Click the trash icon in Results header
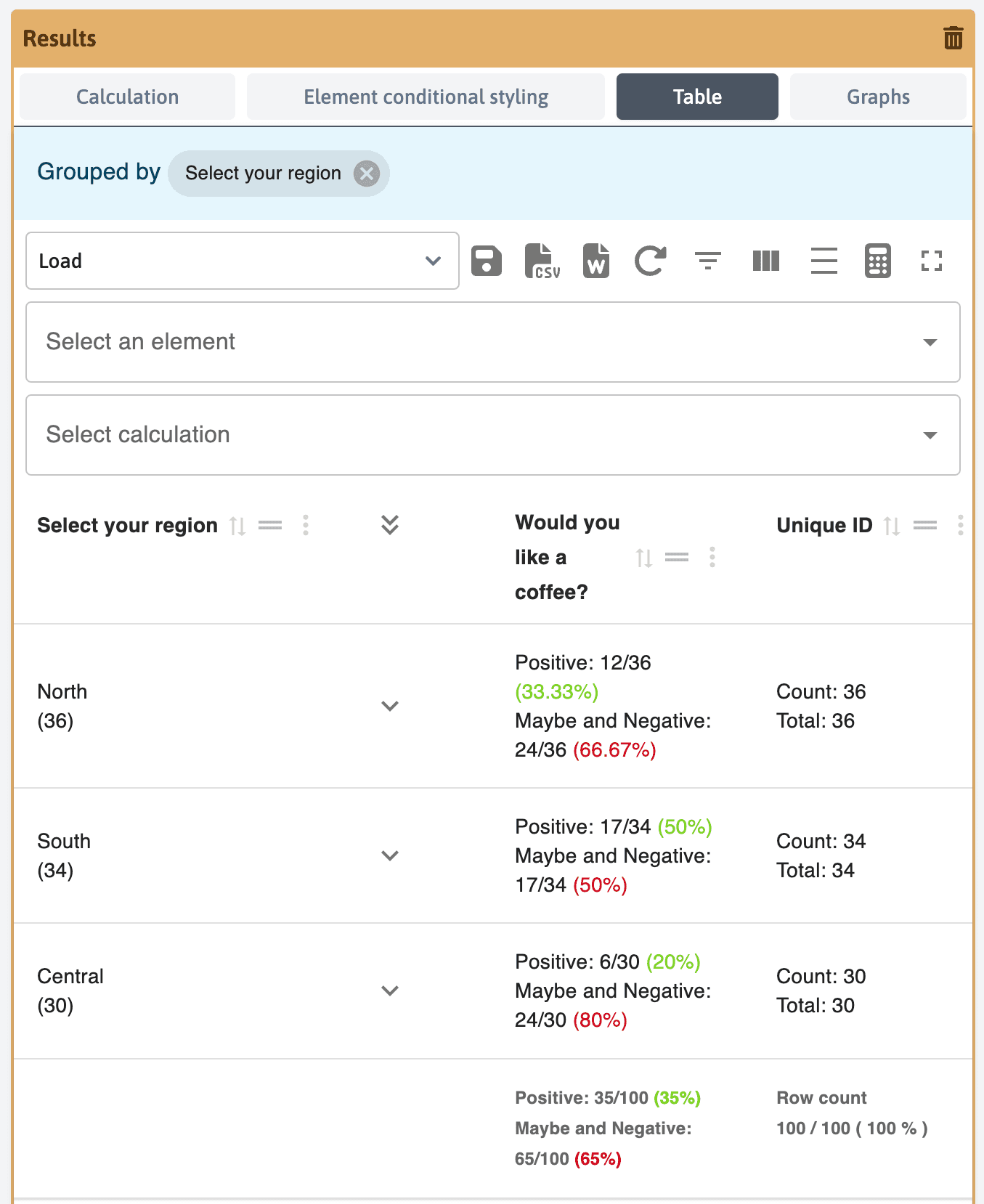 [x=953, y=38]
